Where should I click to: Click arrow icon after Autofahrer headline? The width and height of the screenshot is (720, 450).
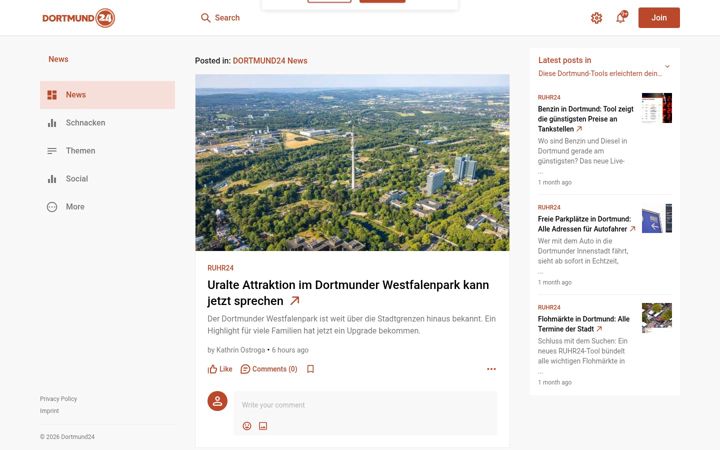(x=633, y=229)
